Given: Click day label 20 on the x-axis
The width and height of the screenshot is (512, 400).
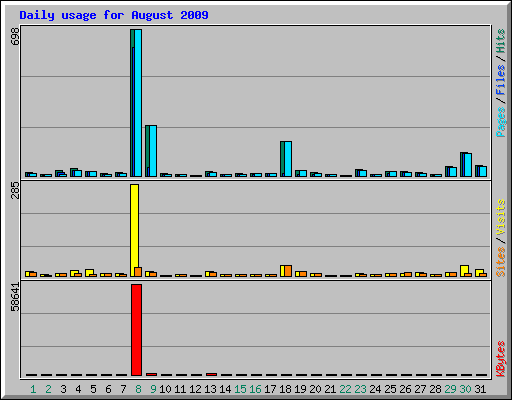Looking at the screenshot, I should click(x=315, y=389).
